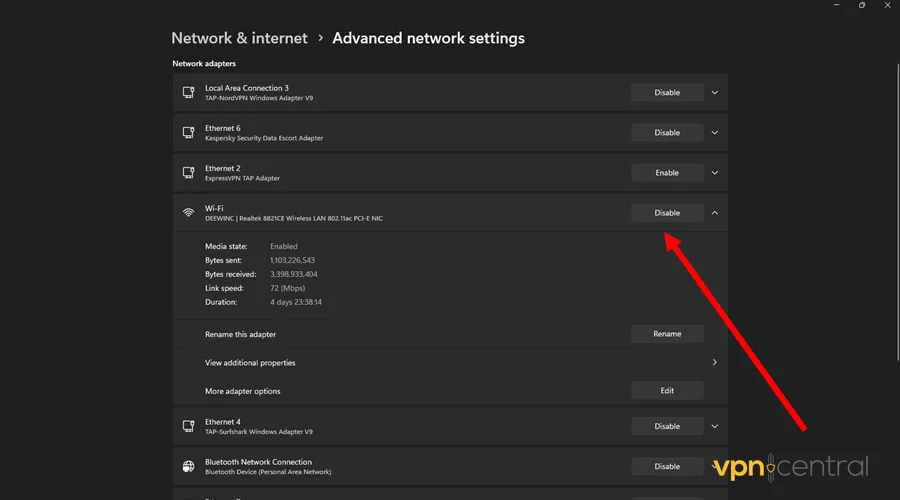Click the Network adapters section heading

204,64
